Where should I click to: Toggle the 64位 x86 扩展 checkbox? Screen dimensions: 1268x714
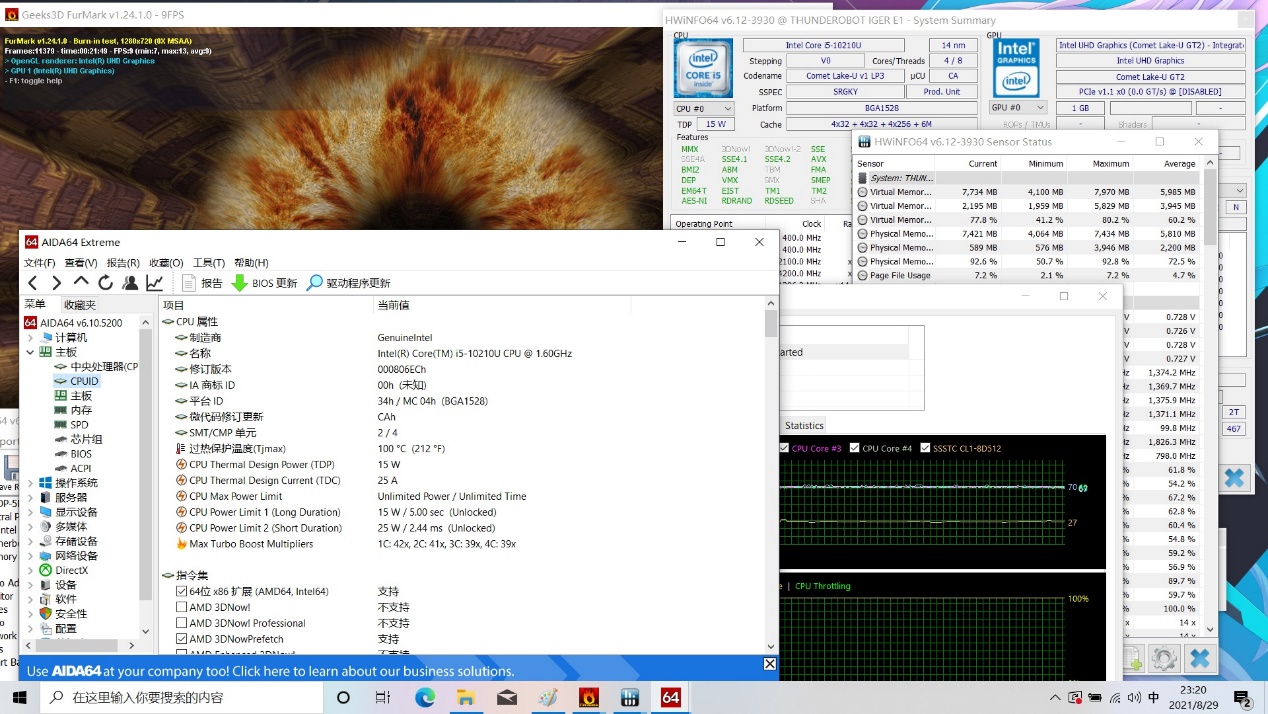tap(181, 591)
